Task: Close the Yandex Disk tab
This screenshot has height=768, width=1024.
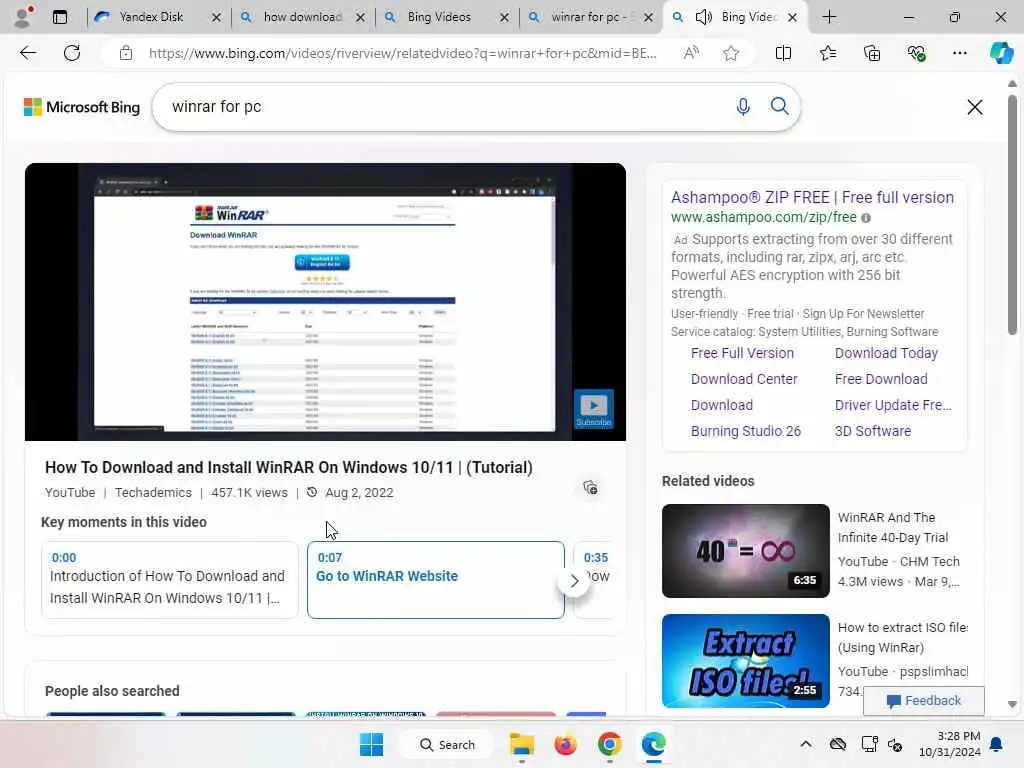Action: click(x=216, y=18)
